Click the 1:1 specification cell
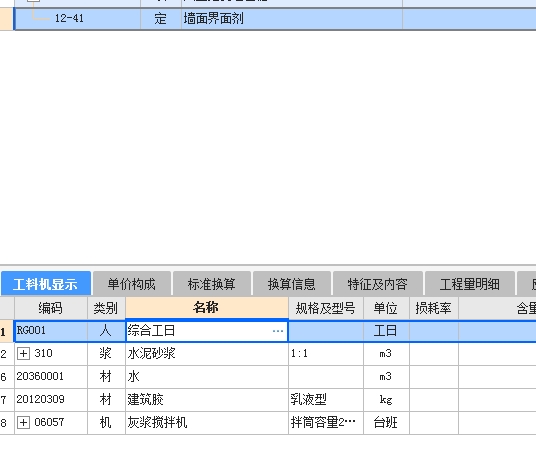The image size is (536, 470). point(326,353)
